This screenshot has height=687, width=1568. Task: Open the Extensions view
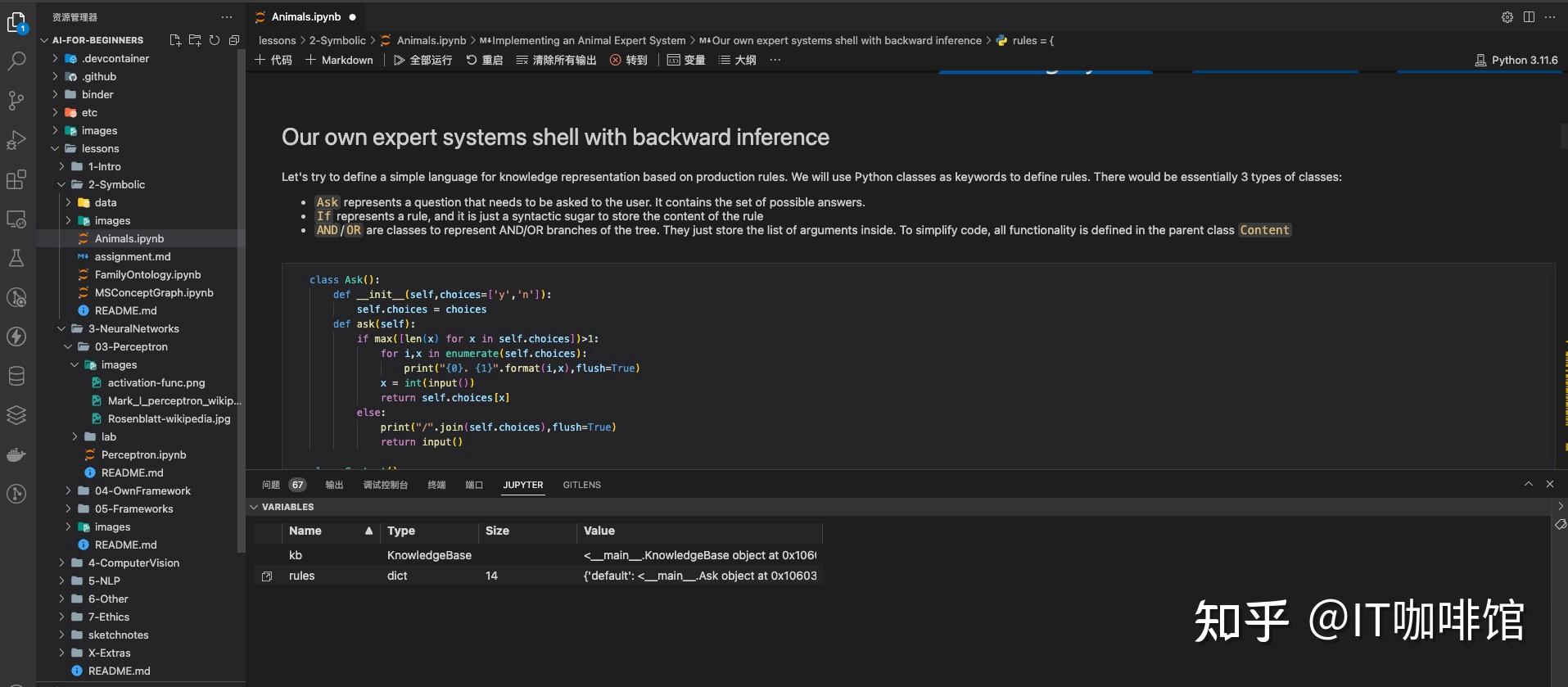(16, 179)
